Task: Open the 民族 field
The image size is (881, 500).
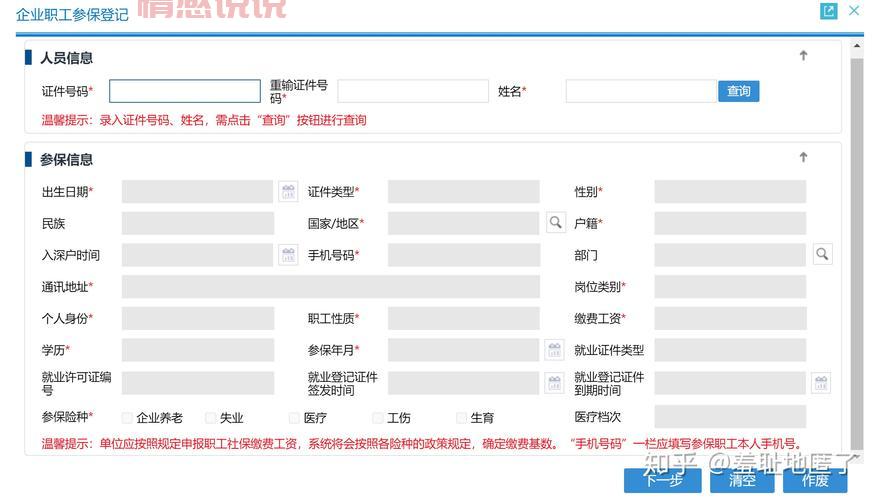Action: pos(198,223)
